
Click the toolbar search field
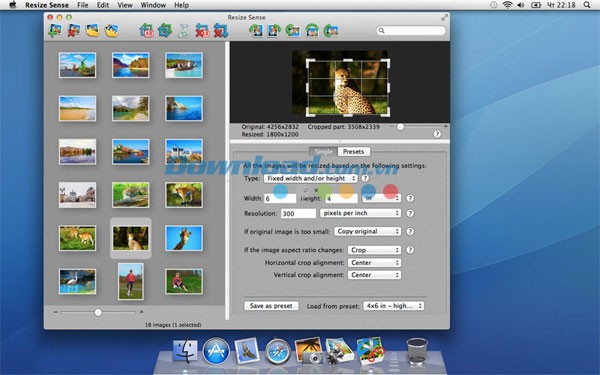pyautogui.click(x=411, y=30)
